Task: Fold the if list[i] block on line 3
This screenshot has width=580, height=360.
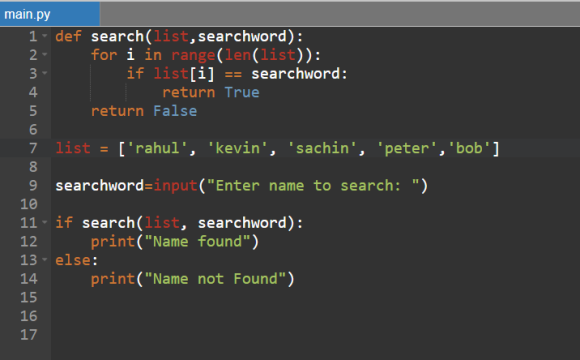Action: pos(45,73)
